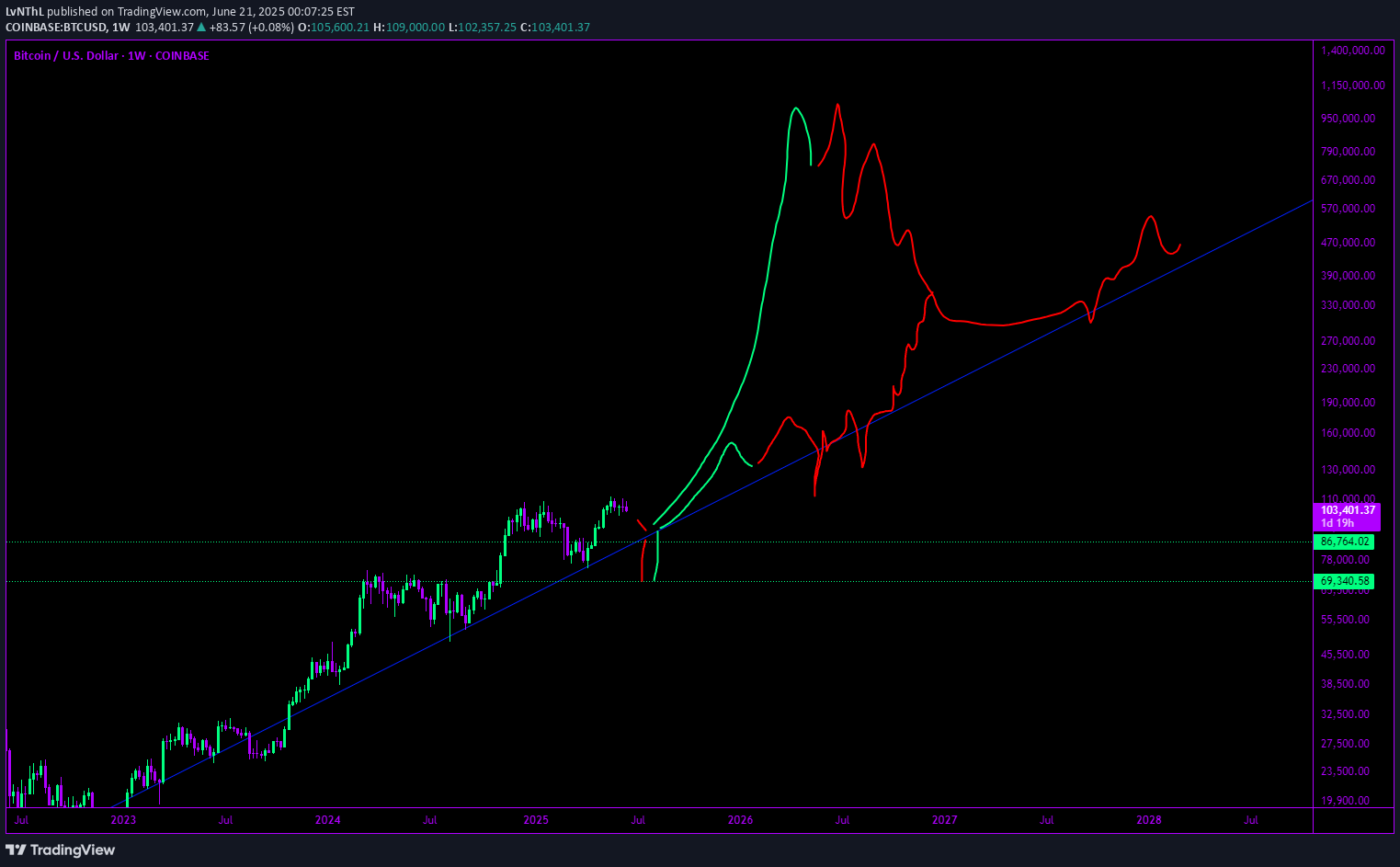Click the 130,000.00 price axis label
Image resolution: width=1400 pixels, height=867 pixels.
click(1349, 470)
